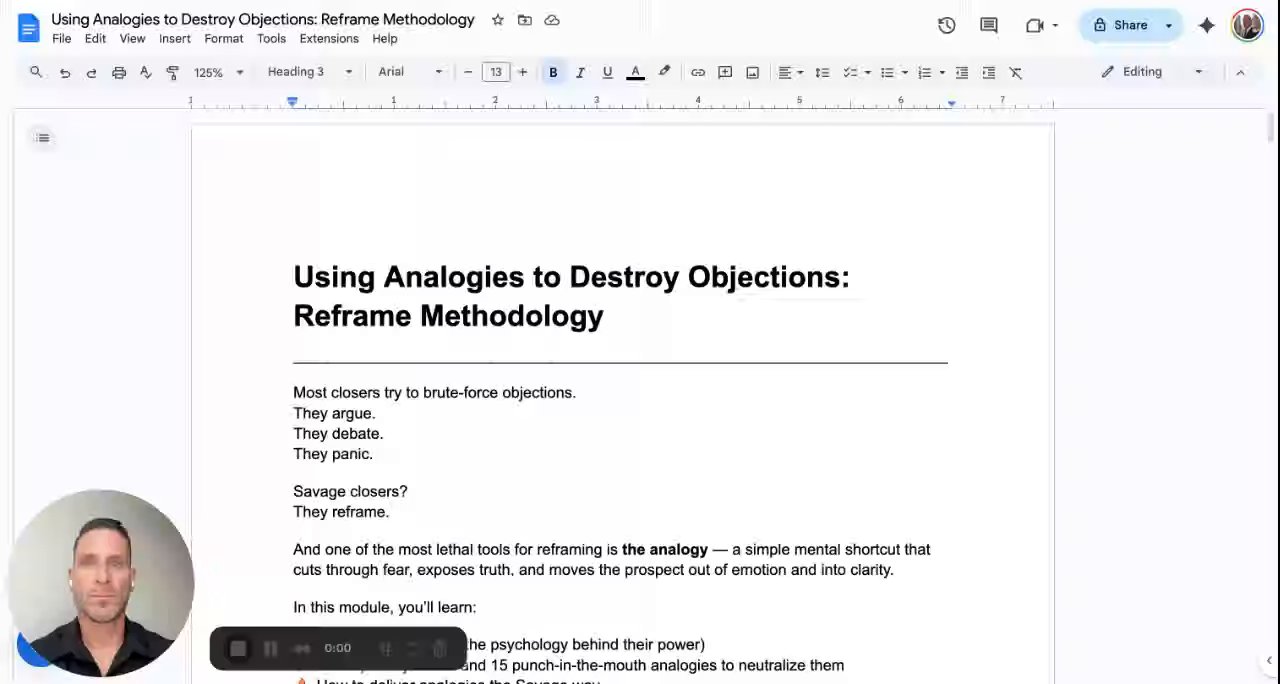Print the document

coord(119,72)
